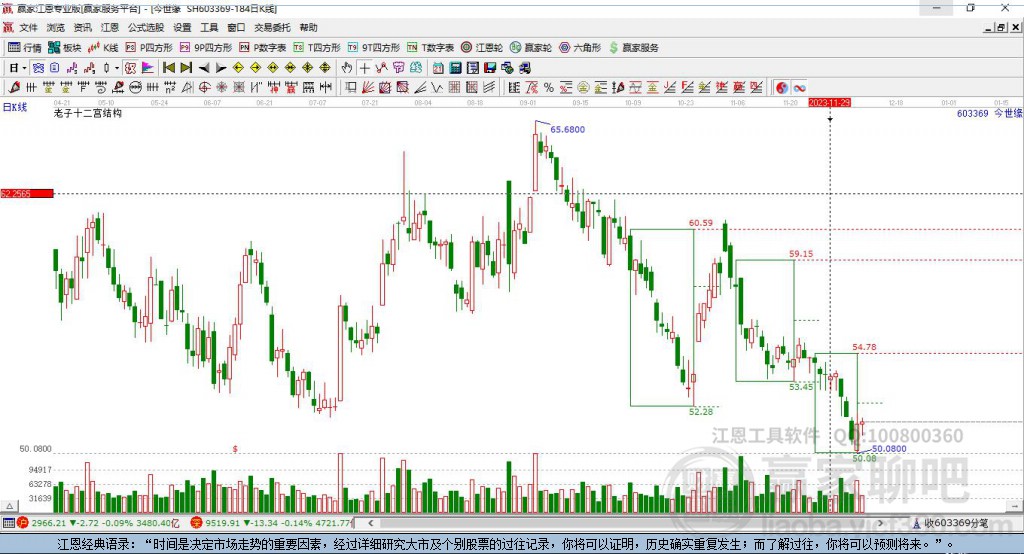Open the T四方形 tool
The height and width of the screenshot is (554, 1024).
click(x=317, y=48)
